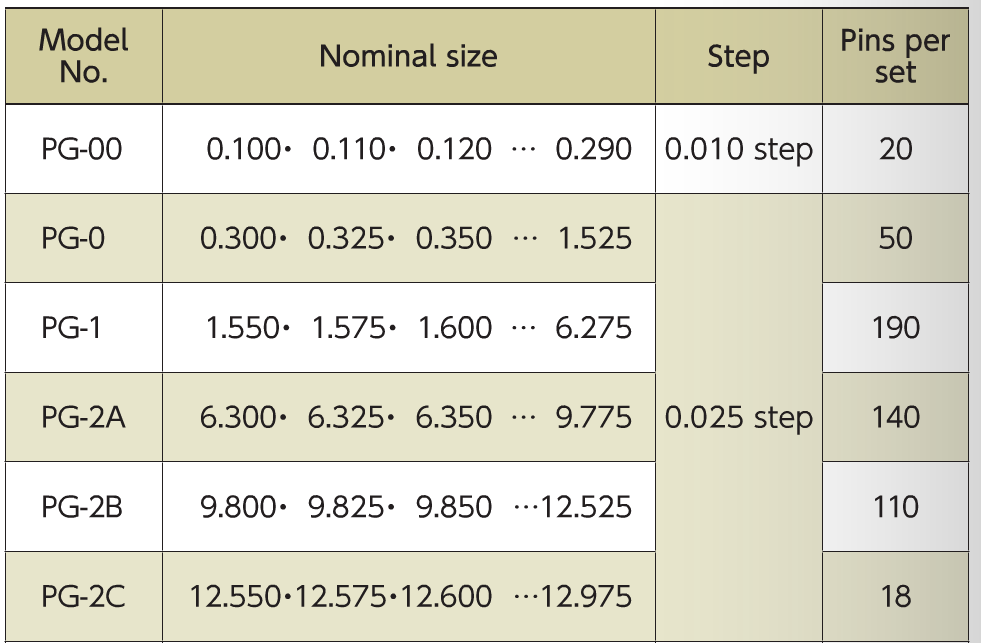Click the PG-1 model cell
The height and width of the screenshot is (643, 981).
pyautogui.click(x=84, y=328)
